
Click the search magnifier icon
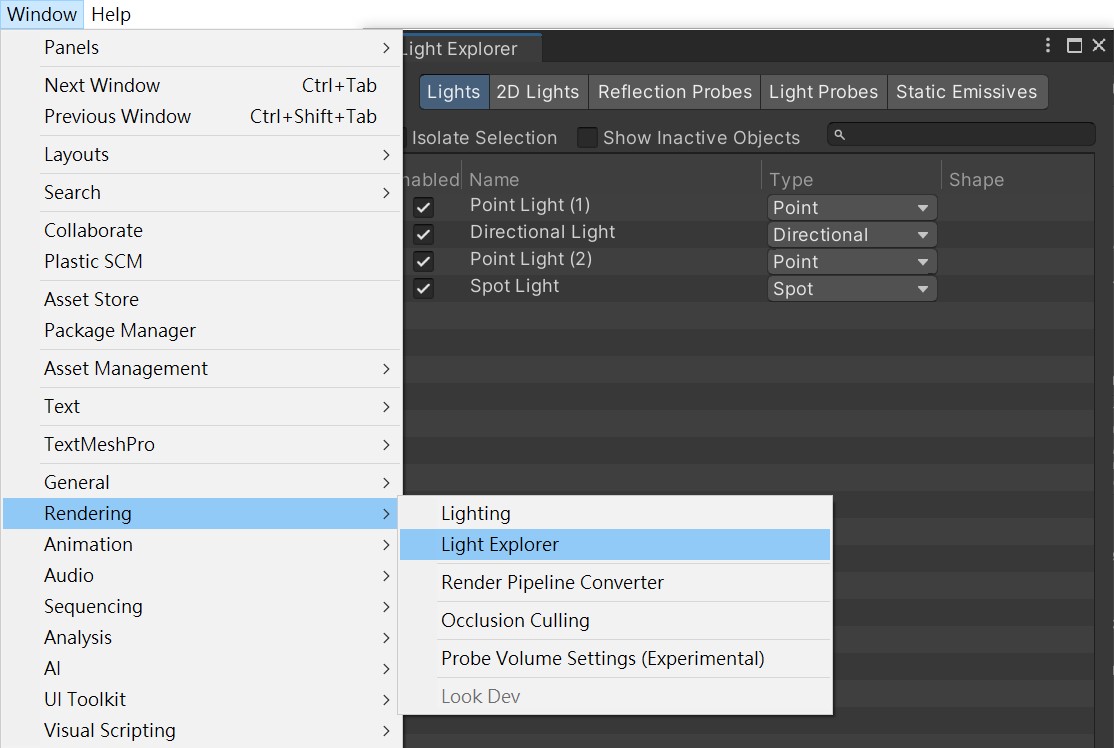(x=840, y=135)
